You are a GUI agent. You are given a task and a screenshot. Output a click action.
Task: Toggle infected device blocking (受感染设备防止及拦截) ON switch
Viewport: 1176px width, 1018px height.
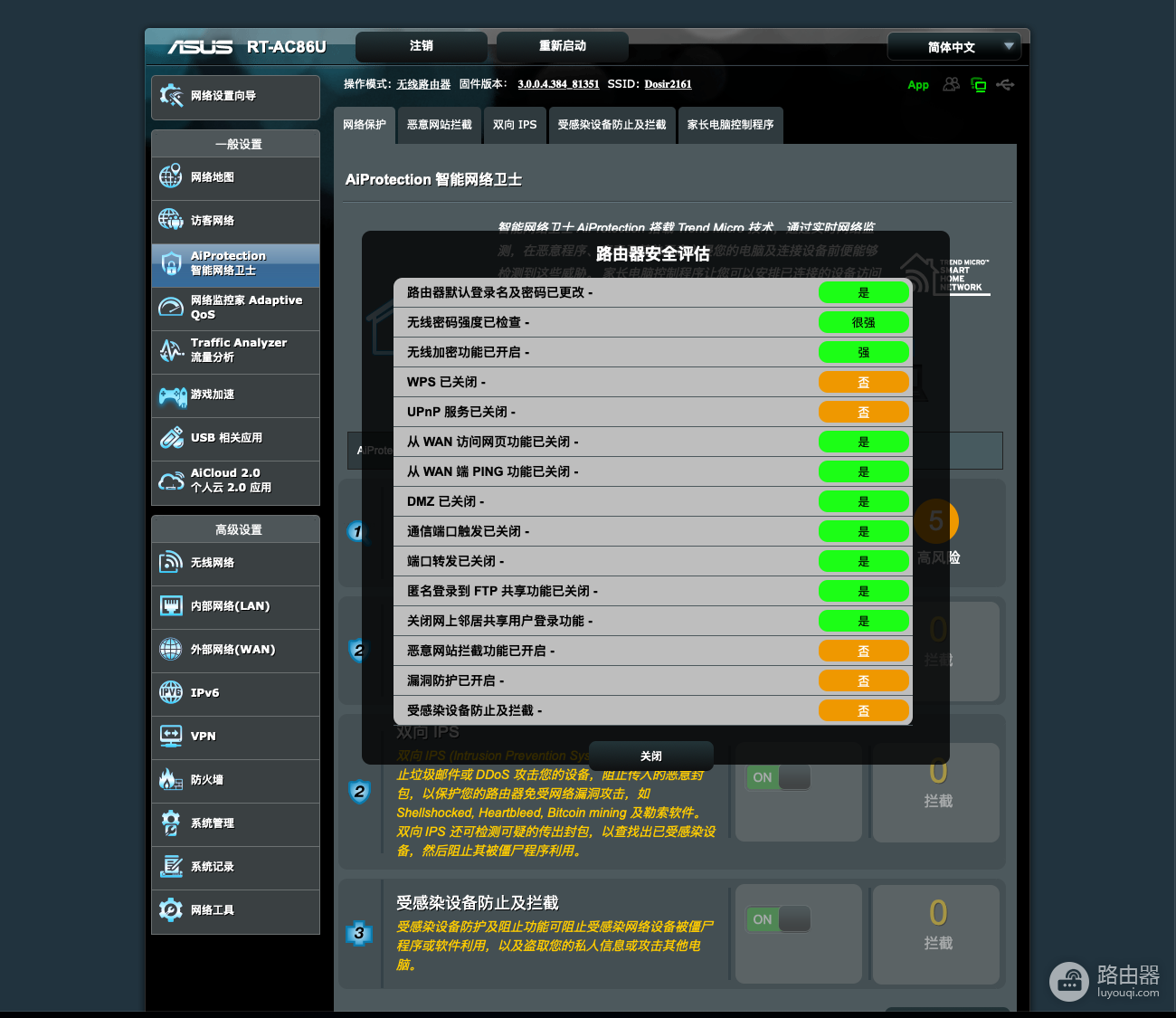pyautogui.click(x=778, y=919)
